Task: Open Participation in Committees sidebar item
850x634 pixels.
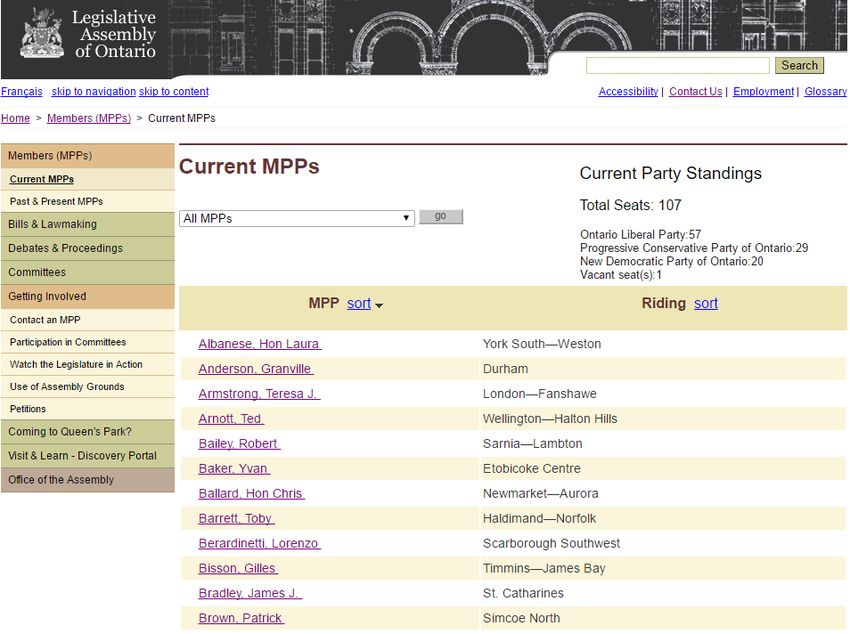Action: pyautogui.click(x=88, y=342)
